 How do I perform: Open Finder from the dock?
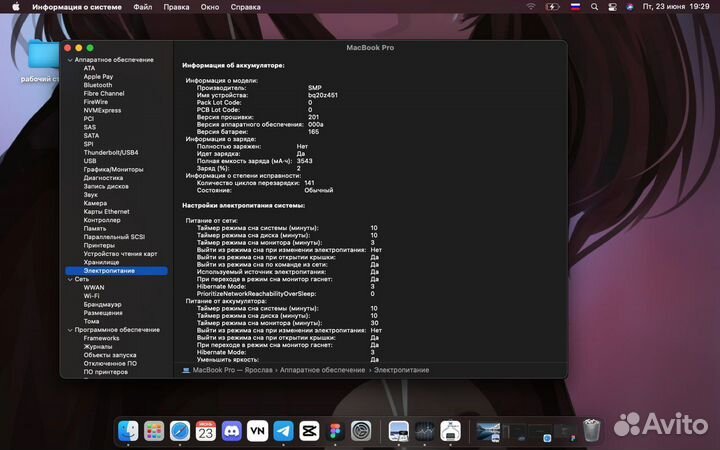[128, 431]
